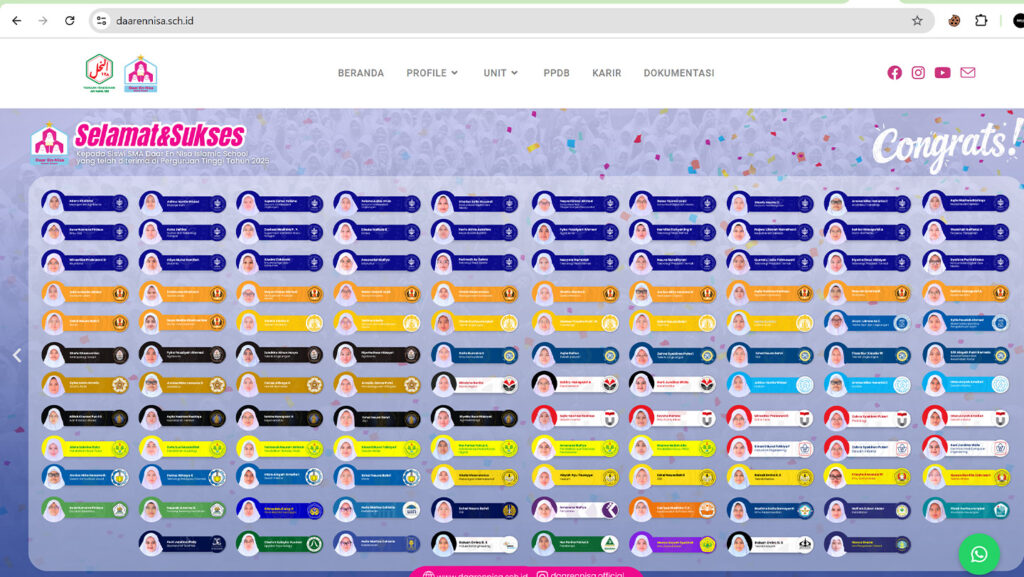1024x577 pixels.
Task: Open the Instagram icon in header
Action: point(918,73)
